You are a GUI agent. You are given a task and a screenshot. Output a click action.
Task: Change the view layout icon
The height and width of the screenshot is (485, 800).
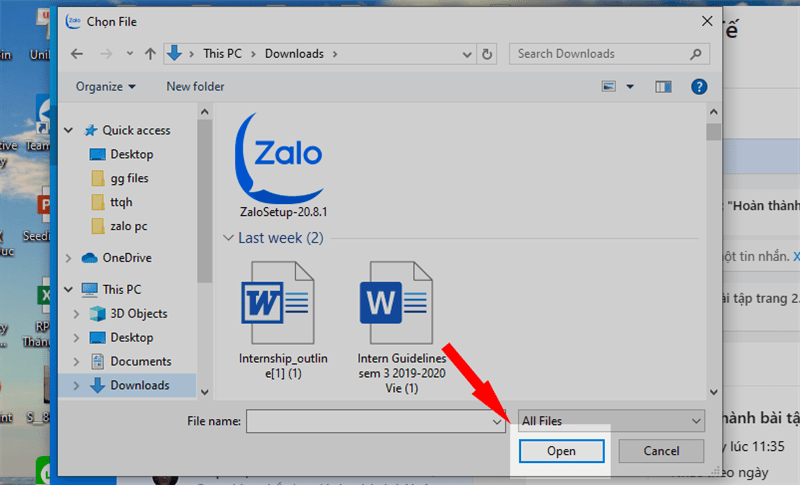click(609, 86)
